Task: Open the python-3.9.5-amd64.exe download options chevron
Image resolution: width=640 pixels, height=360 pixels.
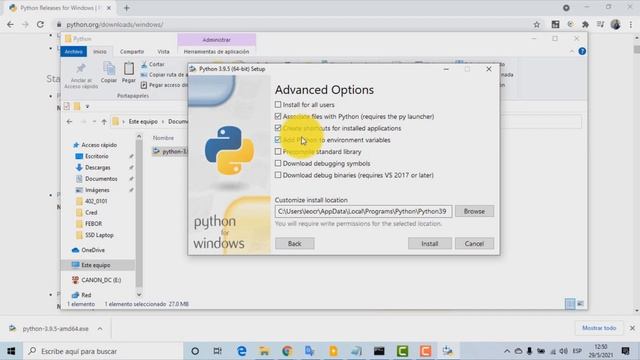Action: click(x=100, y=329)
